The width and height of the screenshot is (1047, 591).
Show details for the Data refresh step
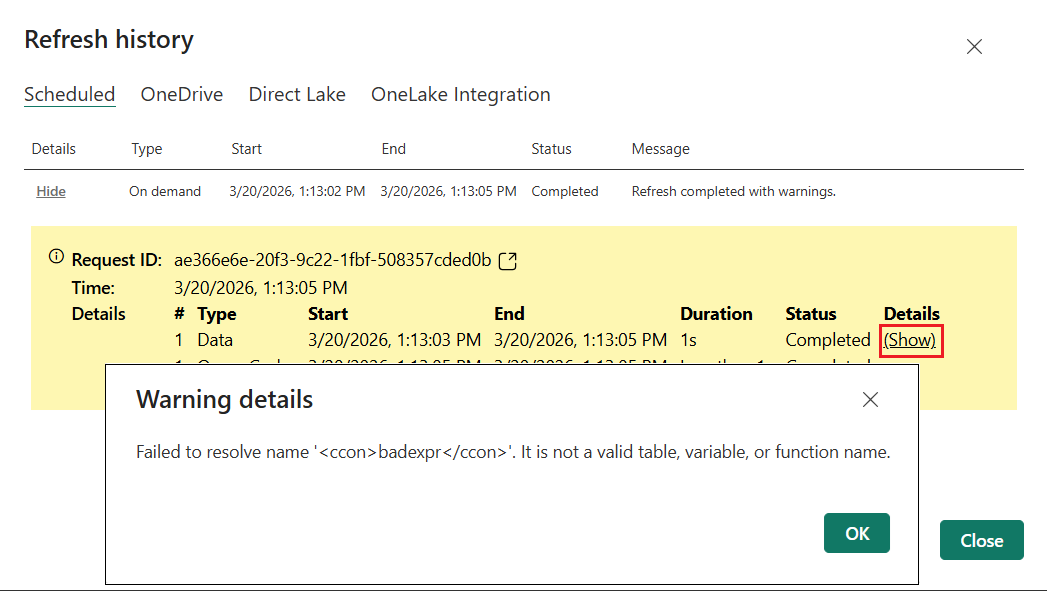(x=910, y=340)
